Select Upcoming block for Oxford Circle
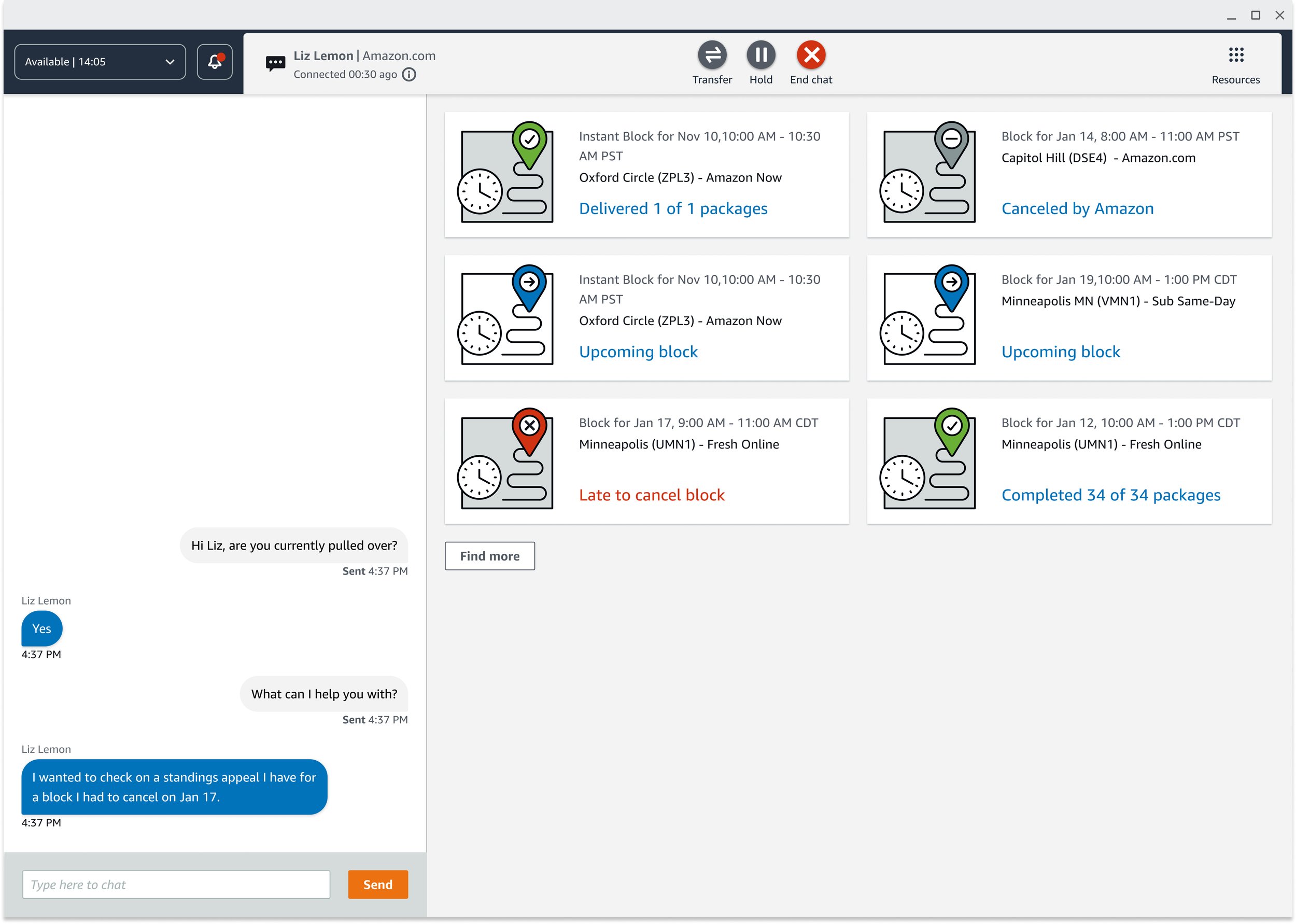The height and width of the screenshot is (924, 1296). tap(638, 352)
